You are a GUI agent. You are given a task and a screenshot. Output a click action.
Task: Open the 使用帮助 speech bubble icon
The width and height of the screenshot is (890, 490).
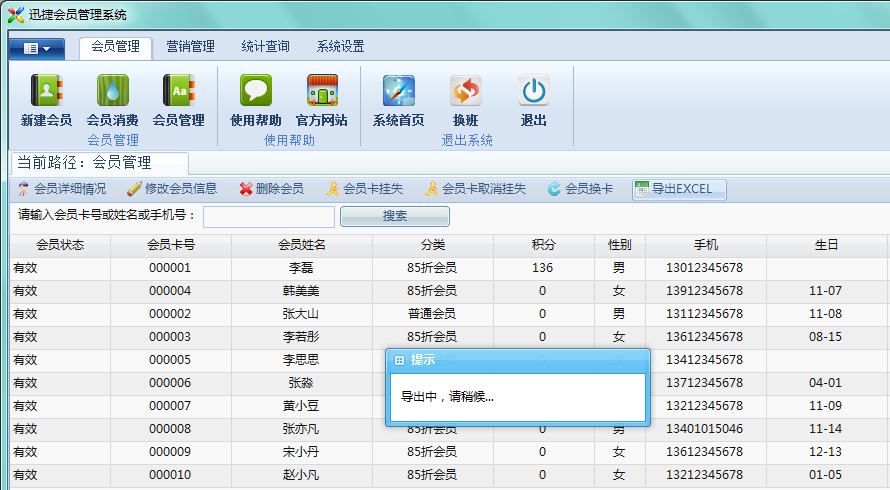tap(255, 90)
